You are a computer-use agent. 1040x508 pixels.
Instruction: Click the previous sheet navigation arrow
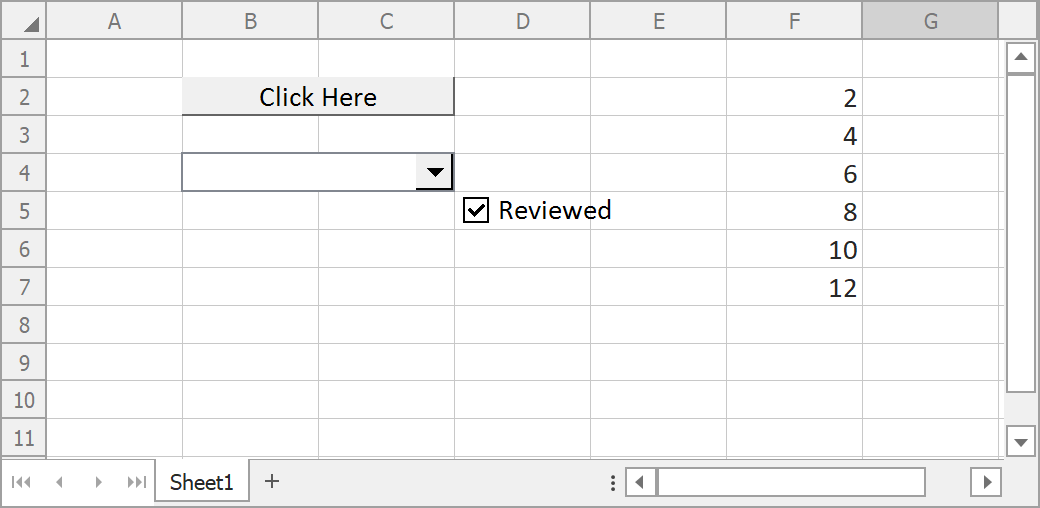[59, 482]
